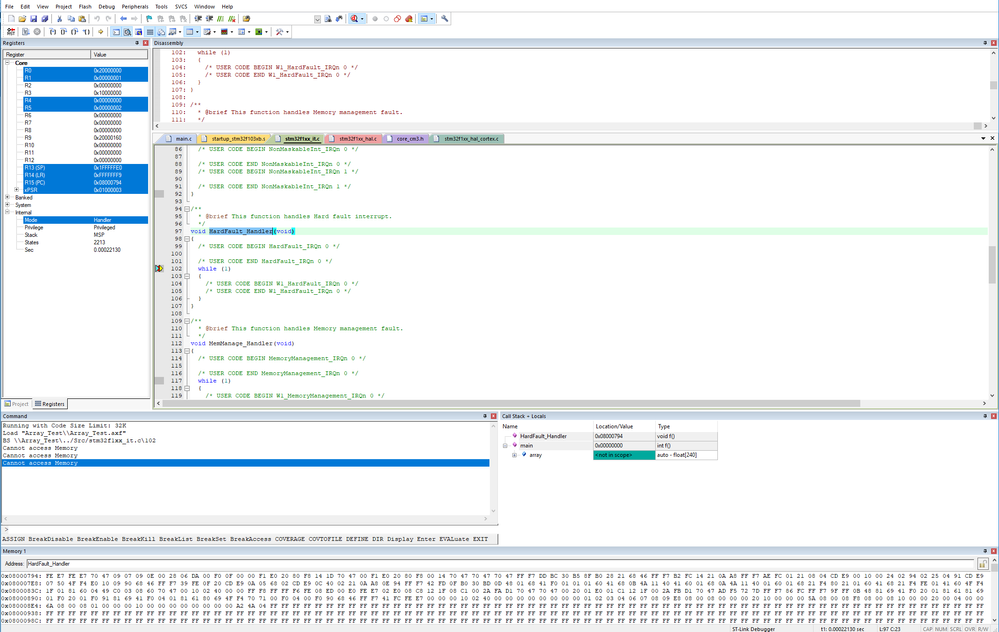Open the Flash menu

click(x=85, y=6)
